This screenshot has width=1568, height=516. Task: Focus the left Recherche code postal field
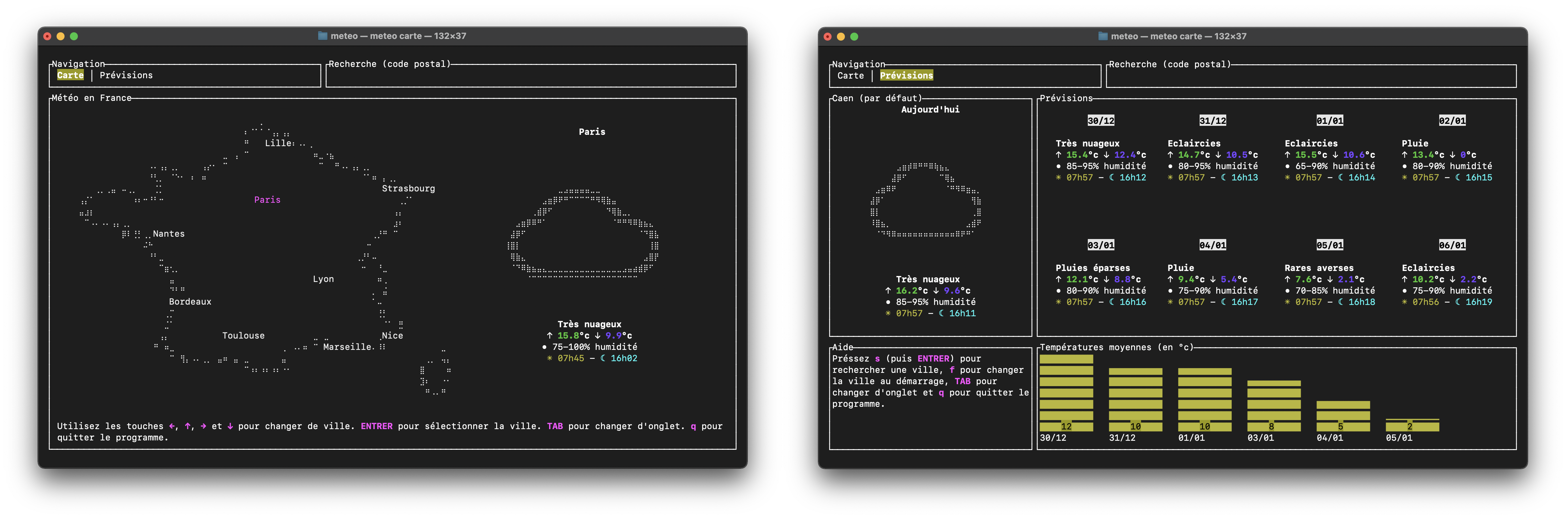(x=530, y=76)
